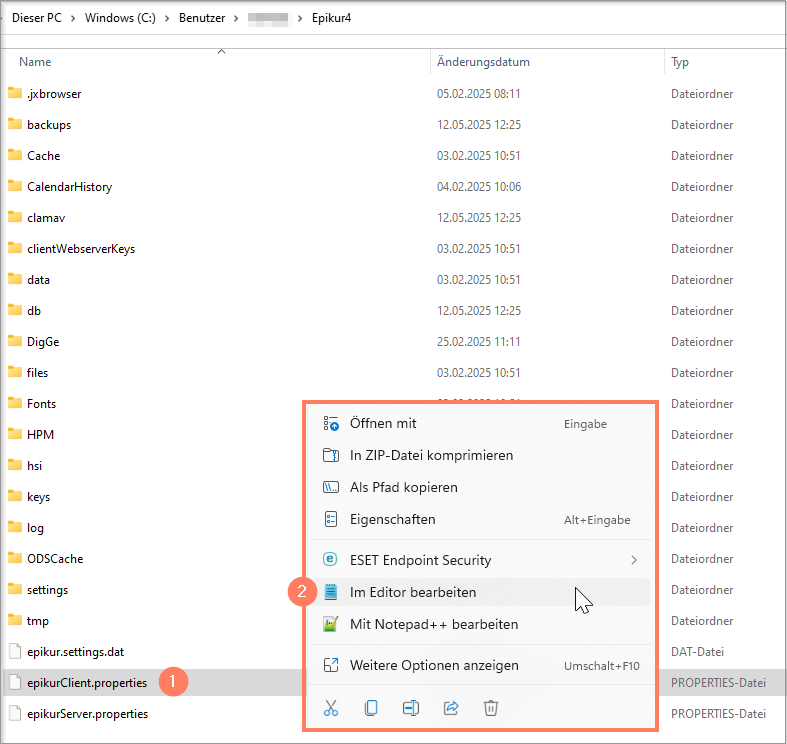This screenshot has height=744, width=787.
Task: Choose Öffnen mit from context menu
Action: 480,423
